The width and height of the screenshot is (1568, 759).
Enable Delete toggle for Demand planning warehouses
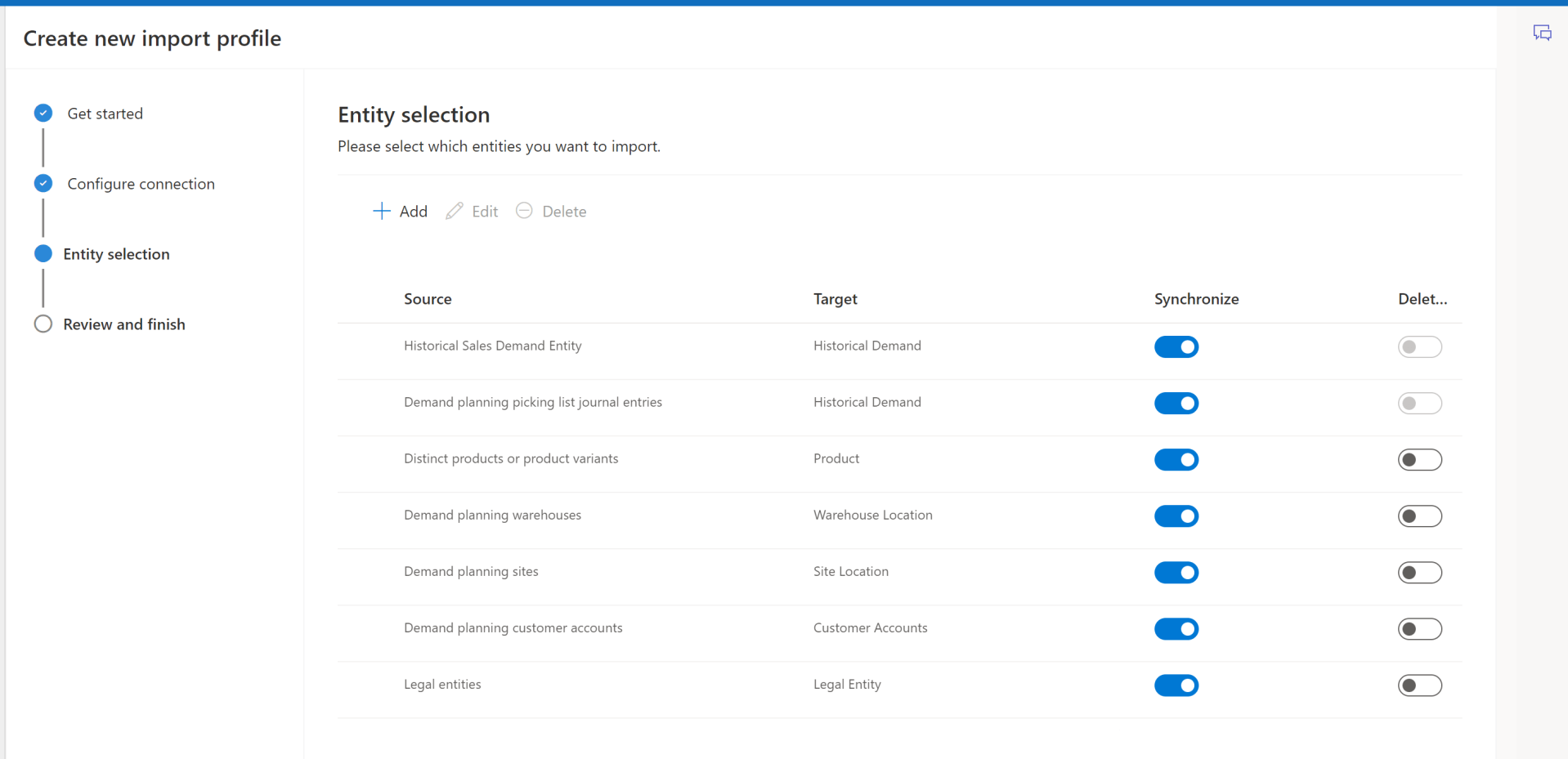pyautogui.click(x=1419, y=516)
